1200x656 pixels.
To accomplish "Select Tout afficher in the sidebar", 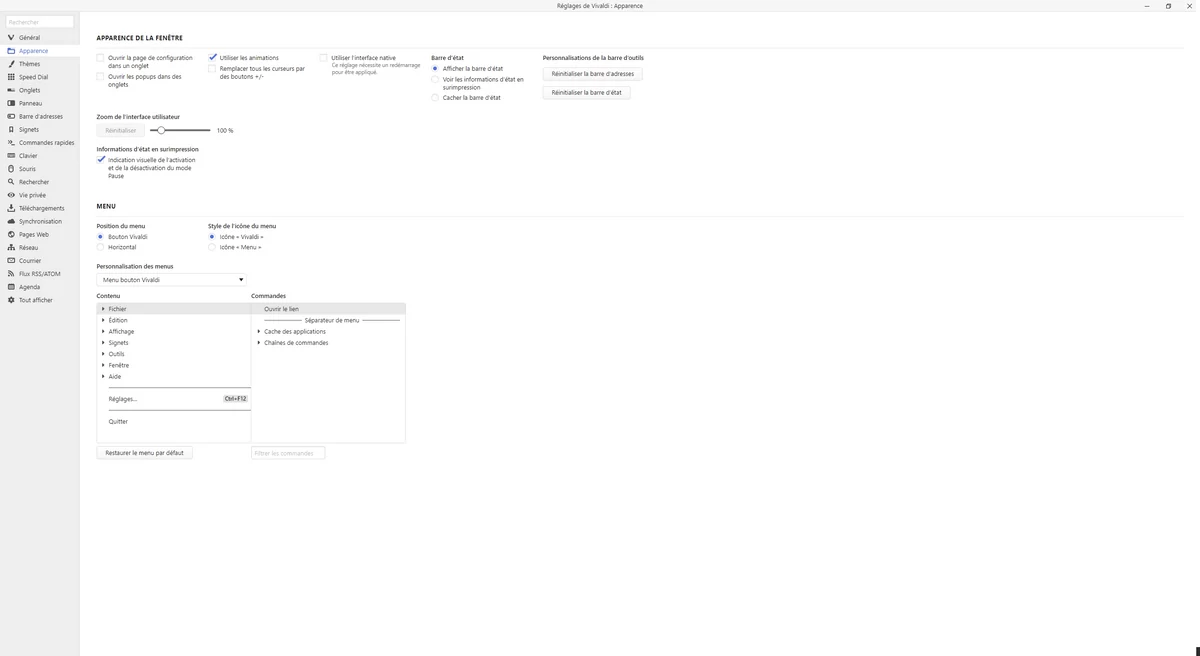I will (x=40, y=300).
